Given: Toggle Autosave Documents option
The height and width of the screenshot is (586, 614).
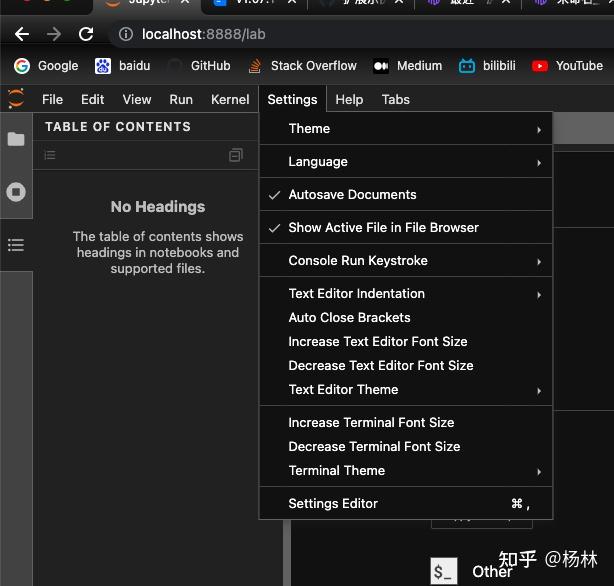Looking at the screenshot, I should pos(406,194).
